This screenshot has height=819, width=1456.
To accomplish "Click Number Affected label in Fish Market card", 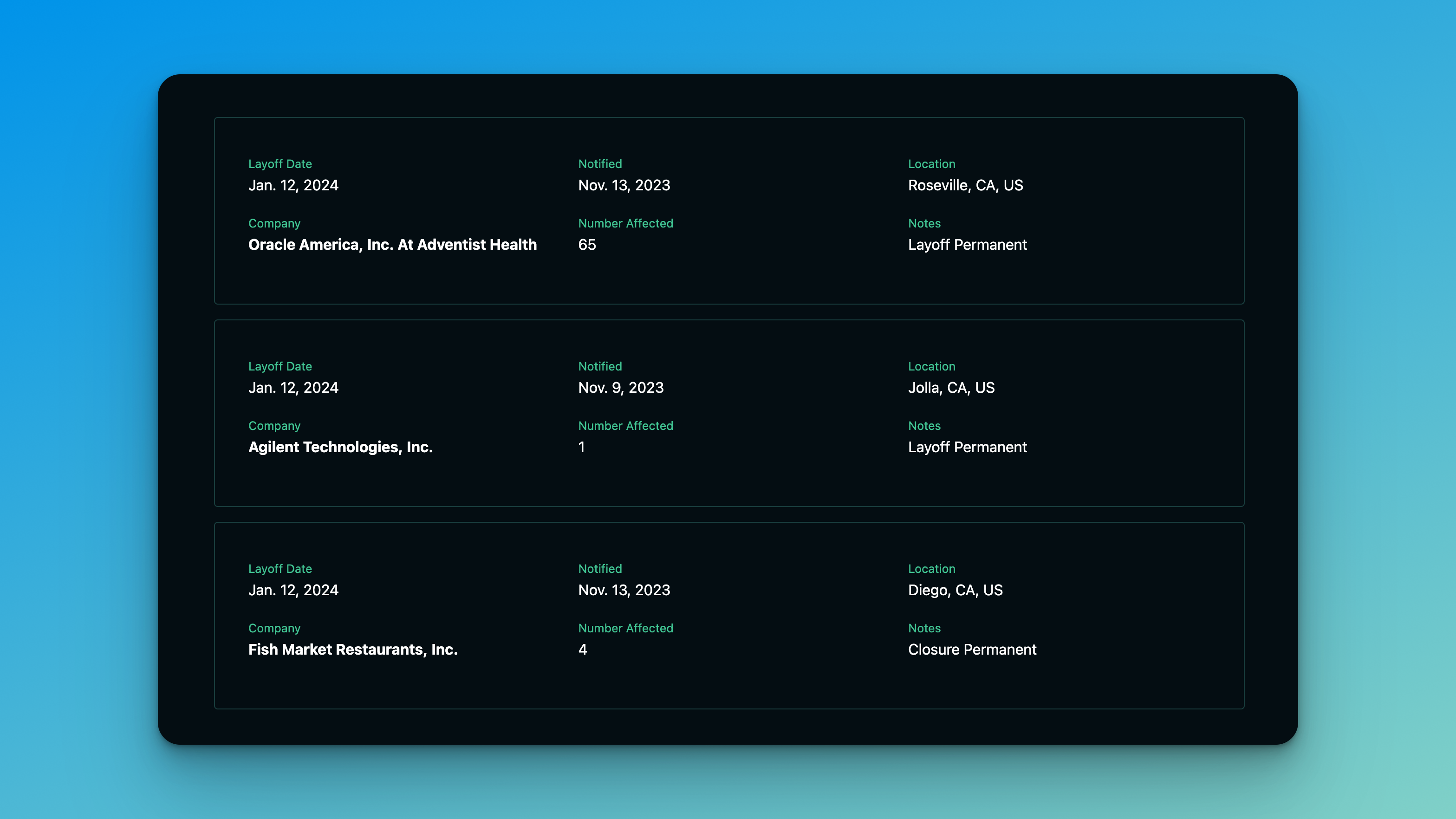I will (625, 628).
